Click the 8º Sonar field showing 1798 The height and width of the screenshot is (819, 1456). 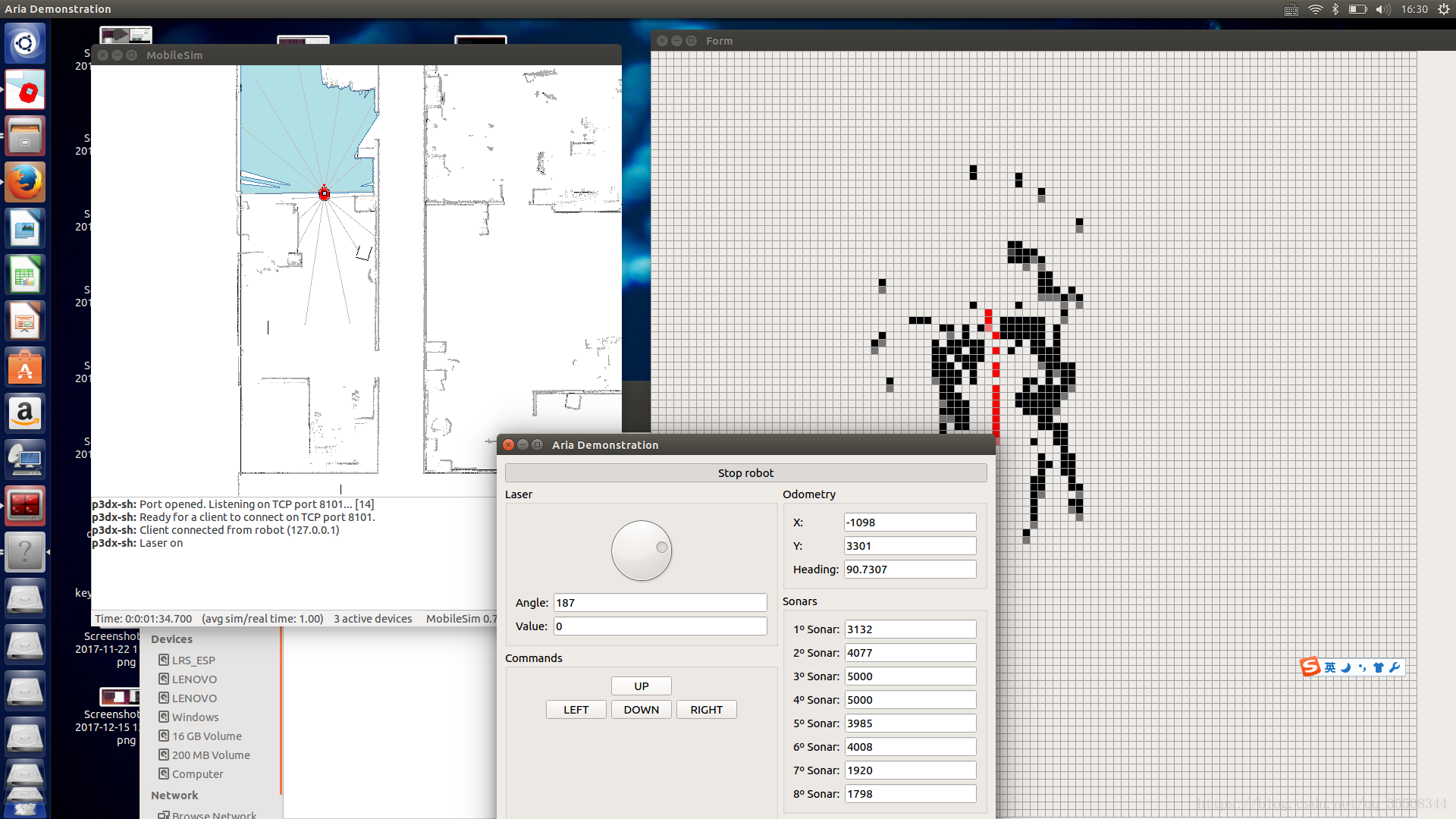point(910,793)
